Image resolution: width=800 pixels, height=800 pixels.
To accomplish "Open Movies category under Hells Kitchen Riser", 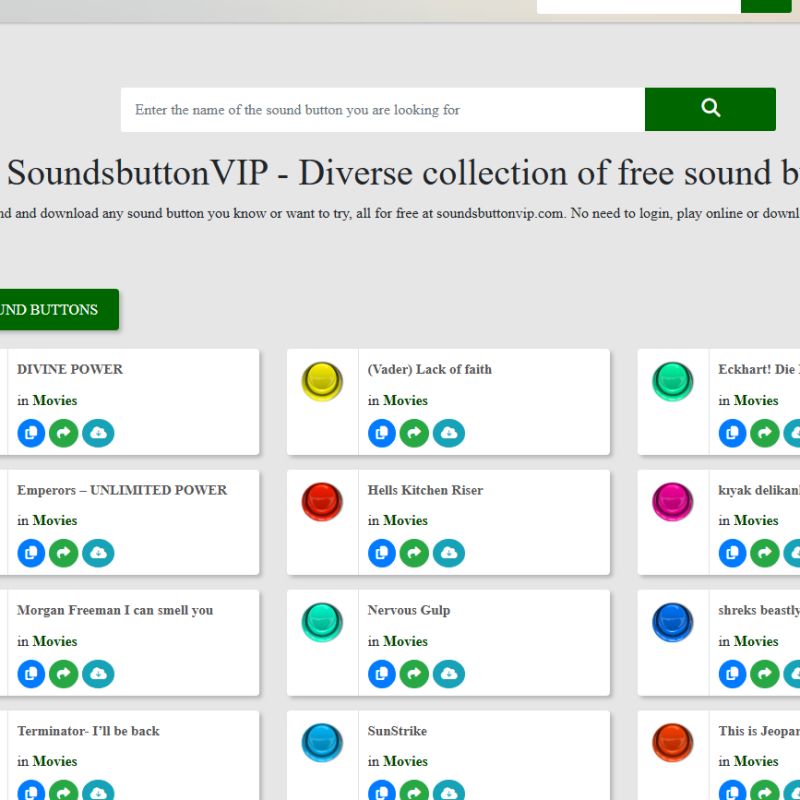I will point(405,520).
